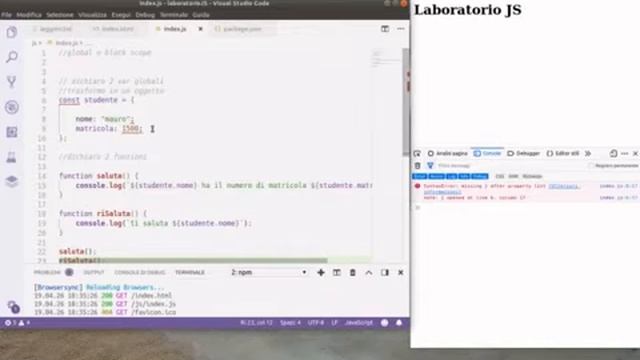Open the Modifica menu
Screen dimensions: 640x360
29,15
